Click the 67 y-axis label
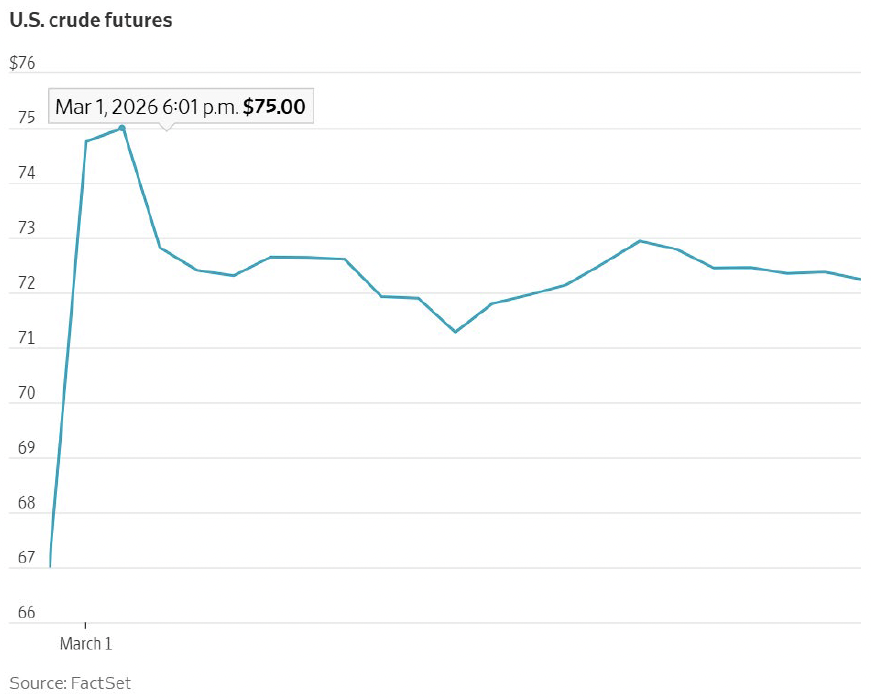 point(25,558)
